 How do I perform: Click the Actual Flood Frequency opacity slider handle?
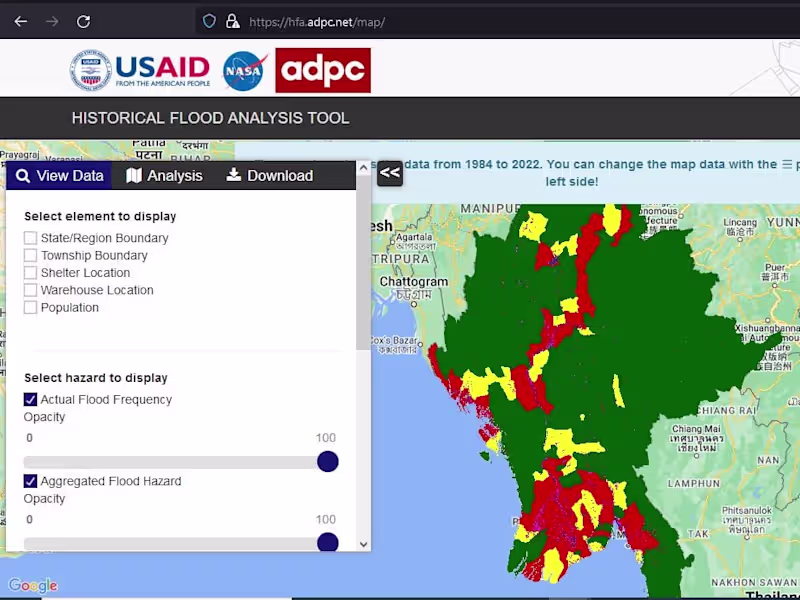(x=328, y=461)
